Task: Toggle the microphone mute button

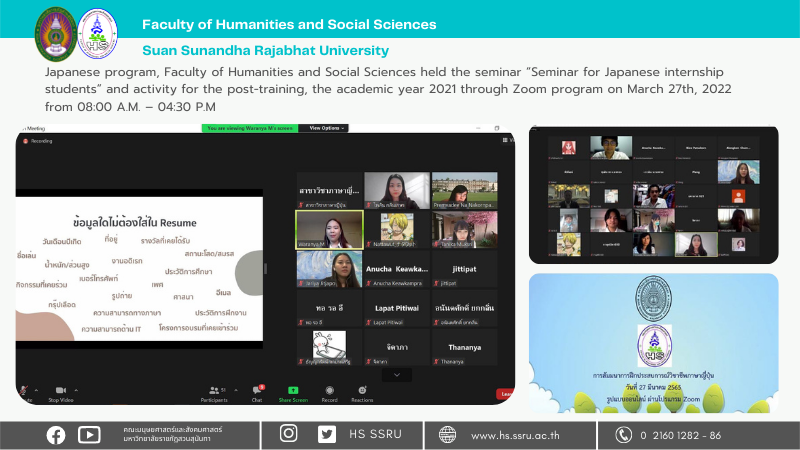Action: coord(24,389)
